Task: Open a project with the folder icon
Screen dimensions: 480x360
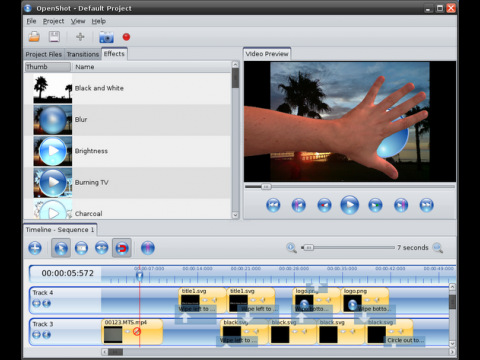Action: [34, 37]
